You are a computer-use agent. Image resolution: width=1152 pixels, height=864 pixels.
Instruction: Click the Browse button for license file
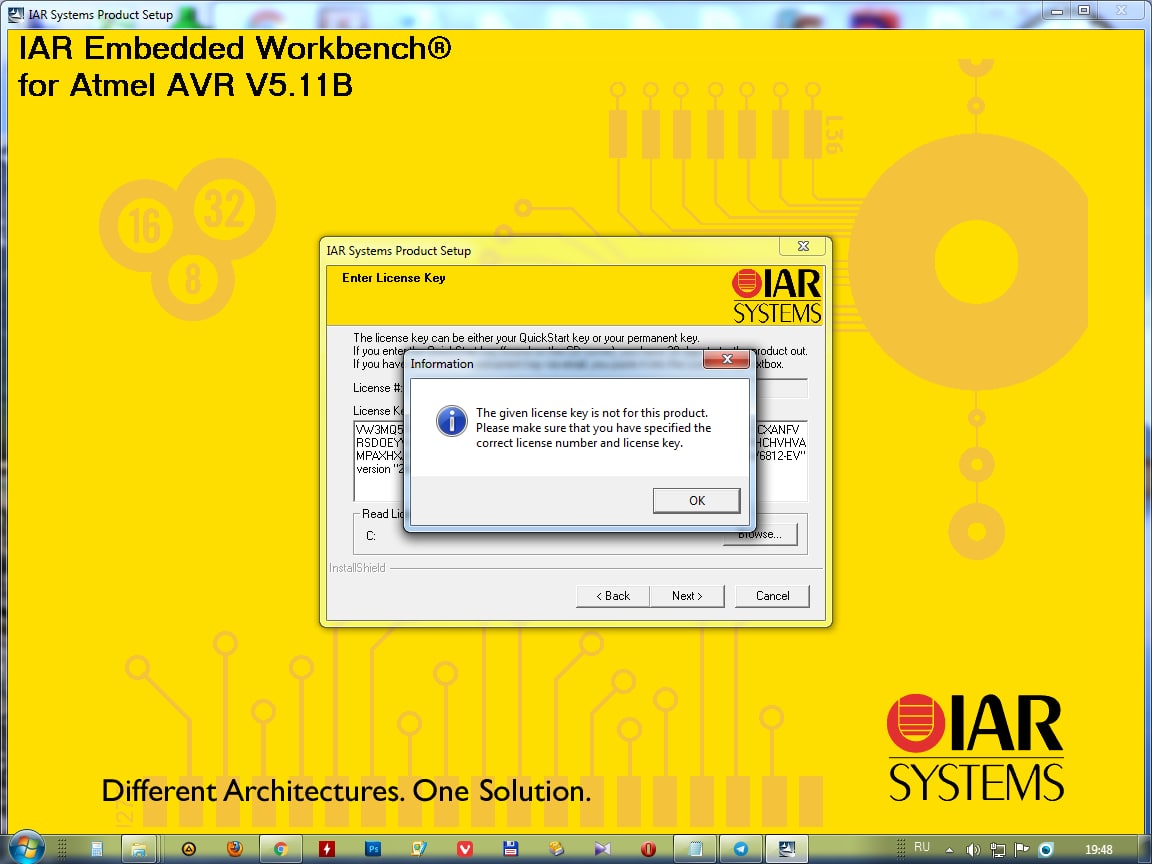tap(760, 534)
